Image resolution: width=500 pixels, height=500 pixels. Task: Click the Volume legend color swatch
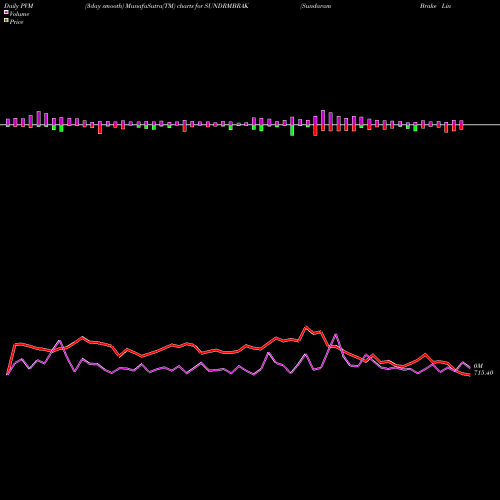point(6,12)
